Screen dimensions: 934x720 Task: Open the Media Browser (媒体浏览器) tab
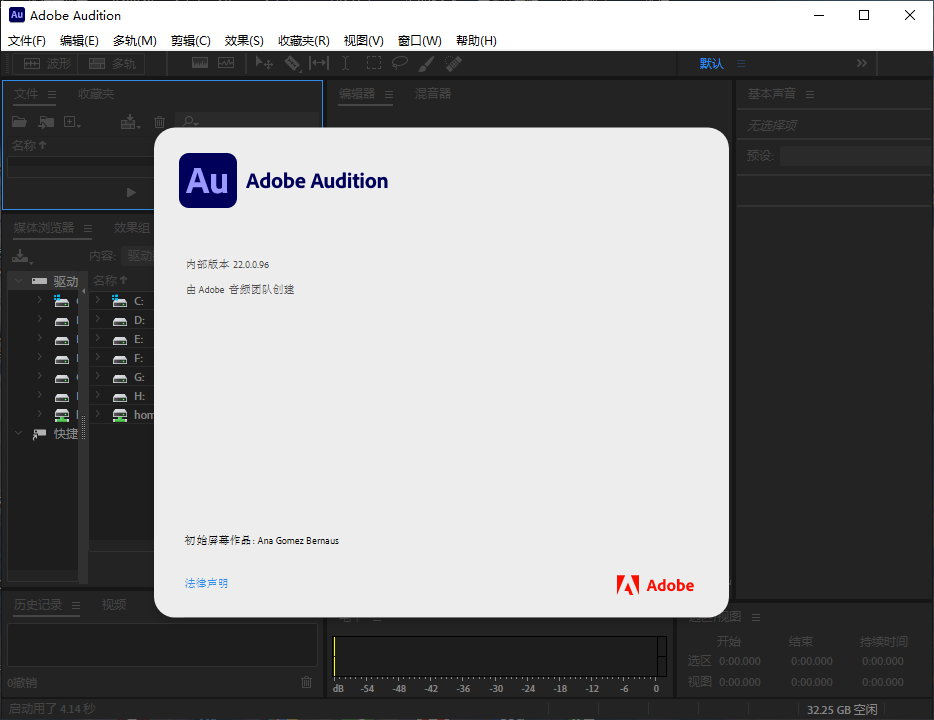coord(44,227)
